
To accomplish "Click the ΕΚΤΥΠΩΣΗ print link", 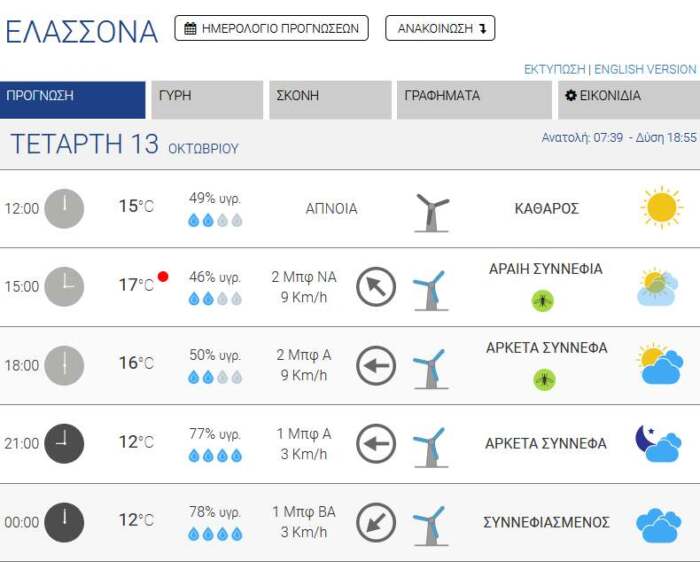I will [554, 69].
